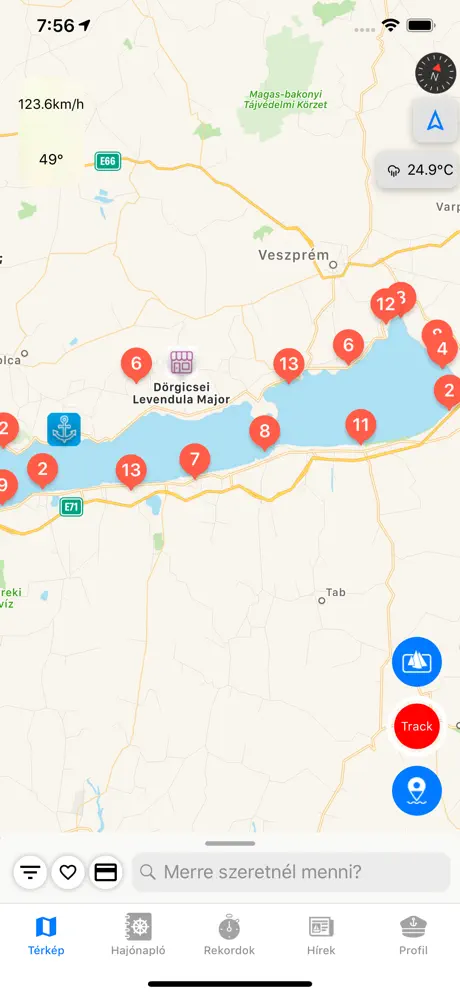The width and height of the screenshot is (460, 996).
Task: Tap the Merre szeretnél menni search field
Action: click(x=291, y=872)
